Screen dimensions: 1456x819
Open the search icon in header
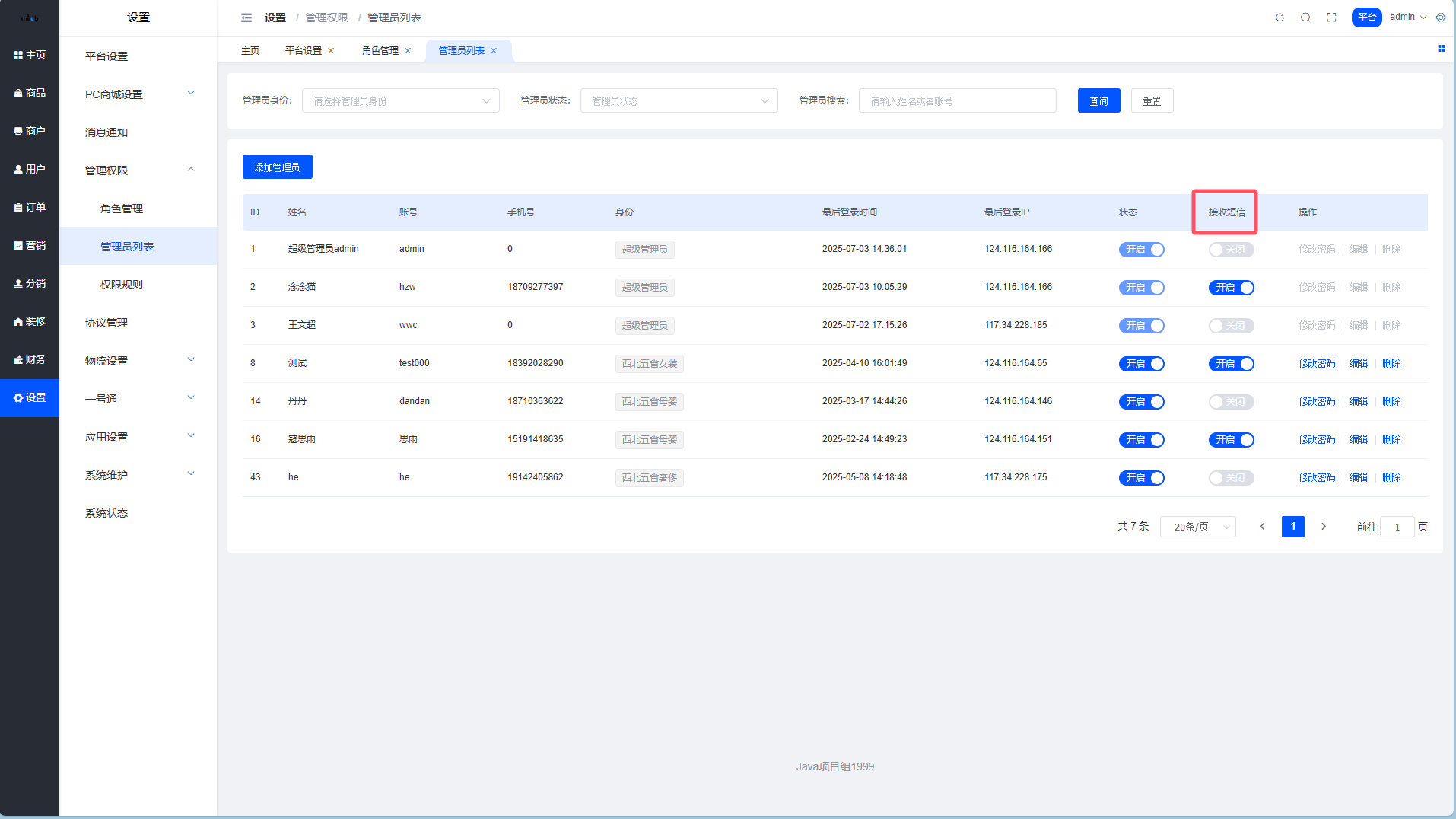point(1305,18)
